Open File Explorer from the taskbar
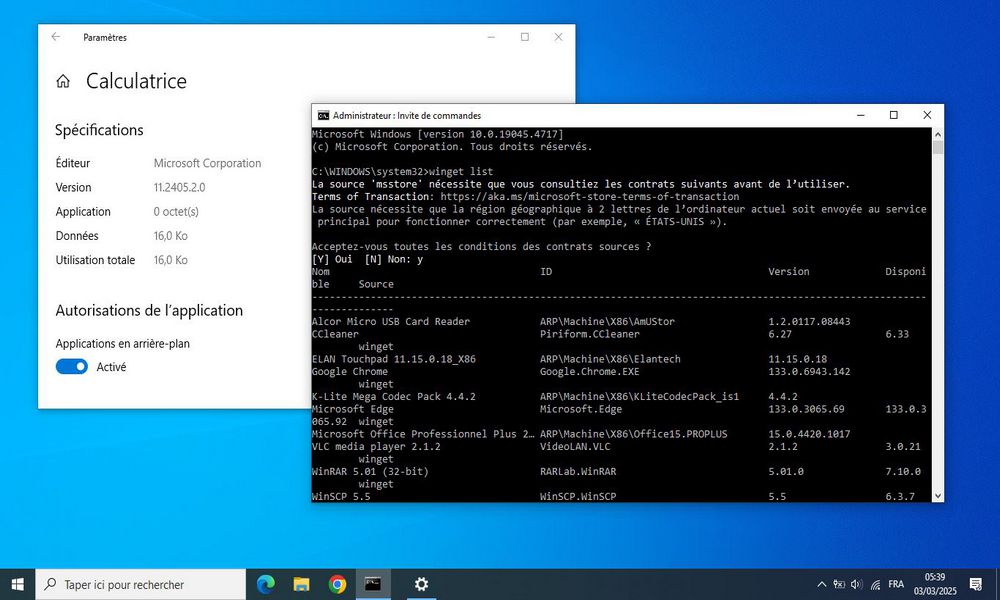The height and width of the screenshot is (600, 1000). (301, 583)
